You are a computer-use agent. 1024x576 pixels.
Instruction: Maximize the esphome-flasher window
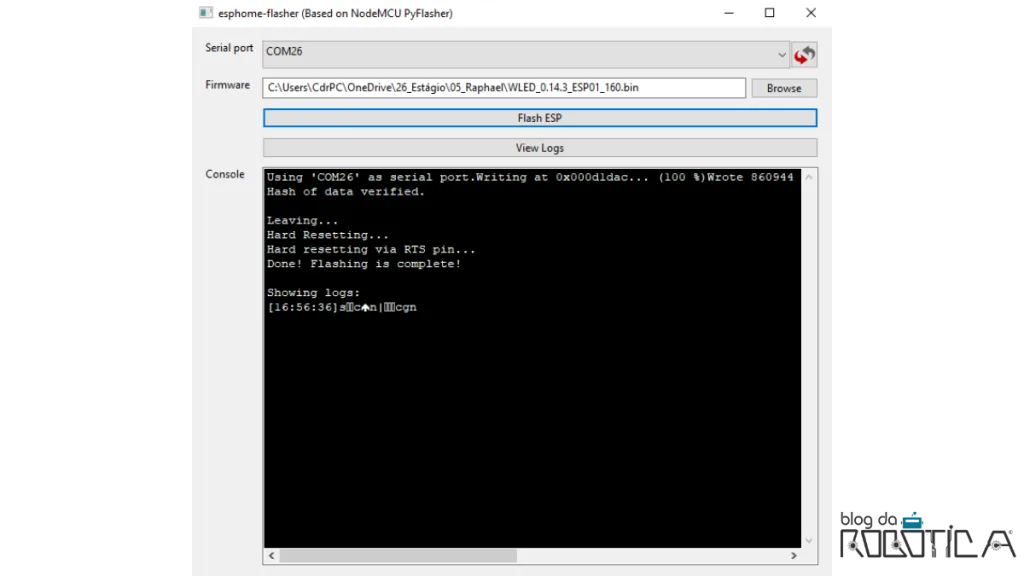pos(769,12)
